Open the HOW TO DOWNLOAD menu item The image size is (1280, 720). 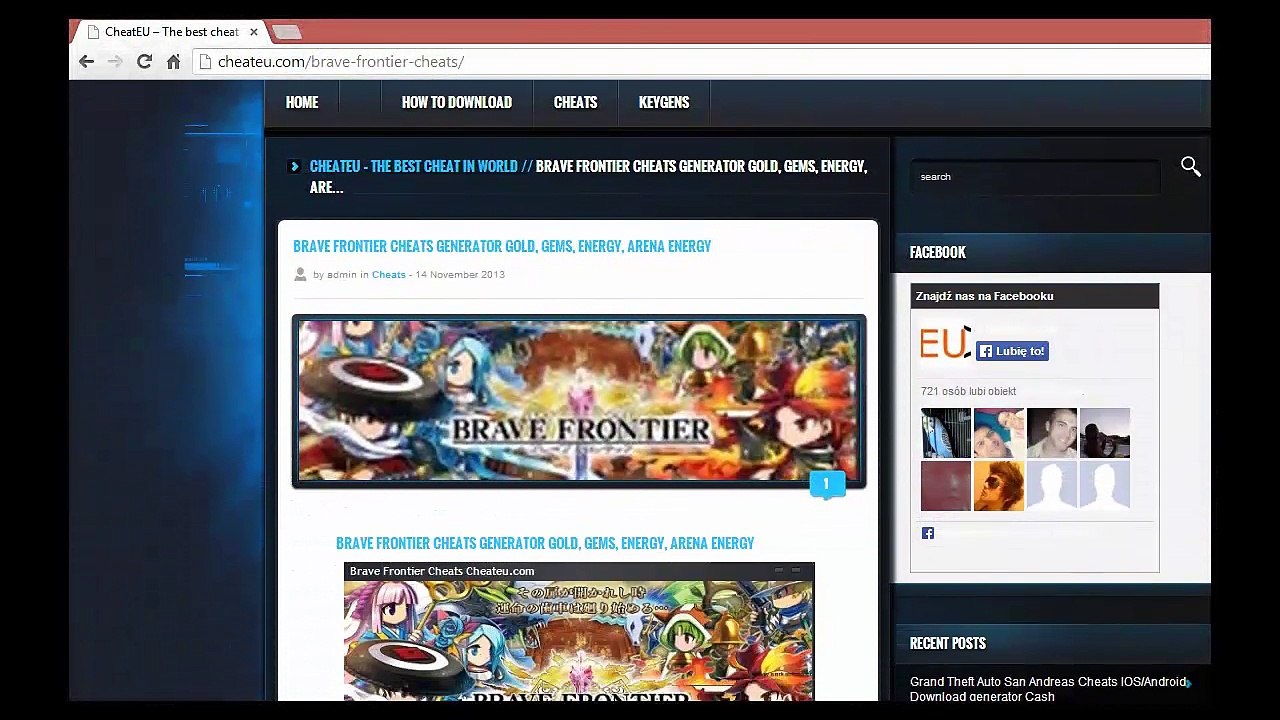point(457,102)
